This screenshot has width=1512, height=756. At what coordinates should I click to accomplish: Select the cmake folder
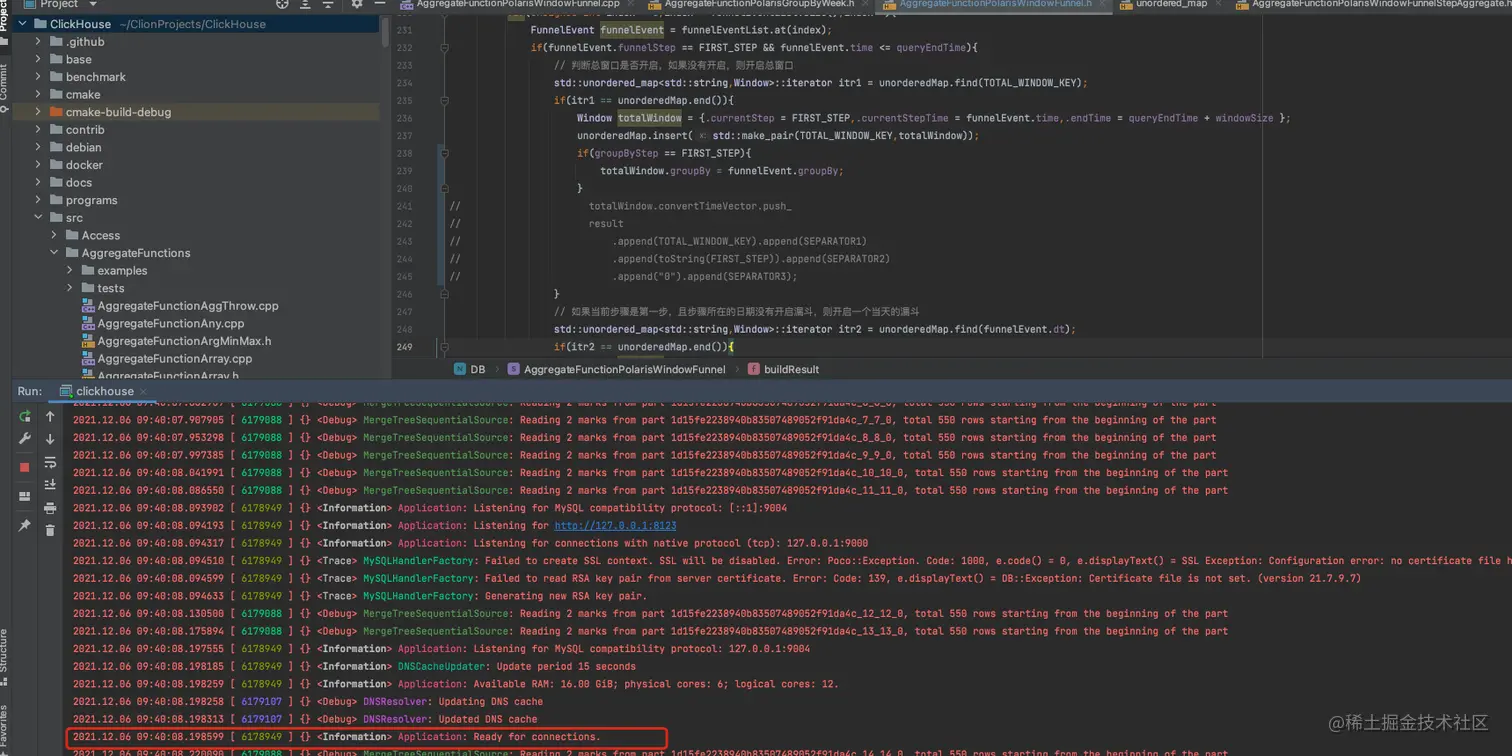83,95
